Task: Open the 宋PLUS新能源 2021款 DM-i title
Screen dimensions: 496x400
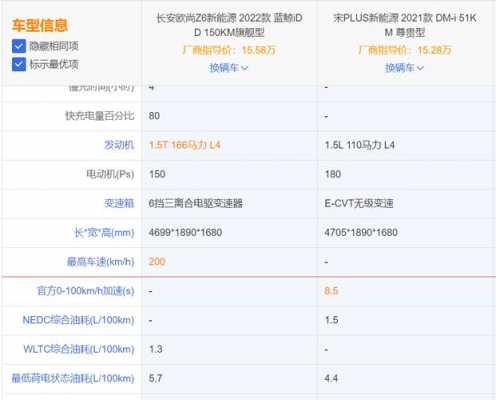Action: click(405, 25)
